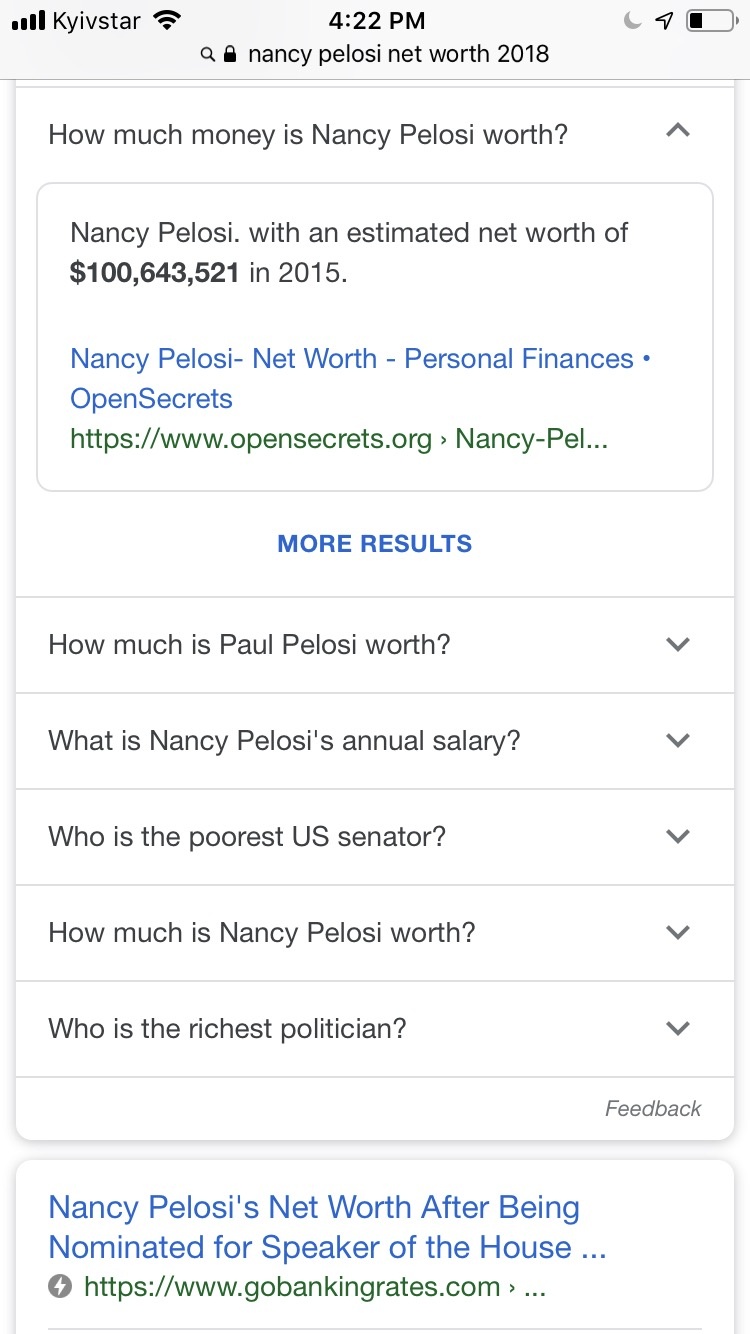Image resolution: width=750 pixels, height=1334 pixels.
Task: Expand Nancy Pelosi's annual salary question
Action: (x=677, y=741)
